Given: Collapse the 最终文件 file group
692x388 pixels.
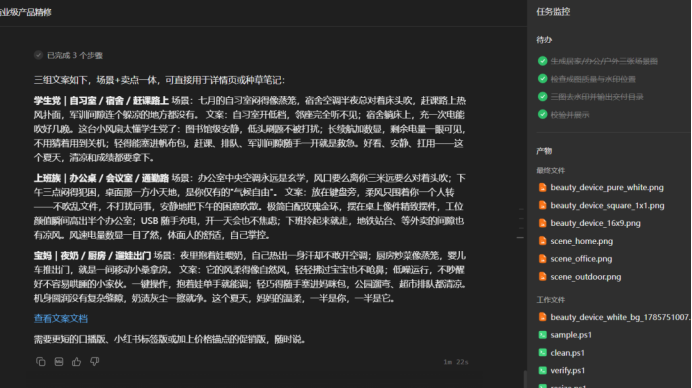Looking at the screenshot, I should [550, 170].
